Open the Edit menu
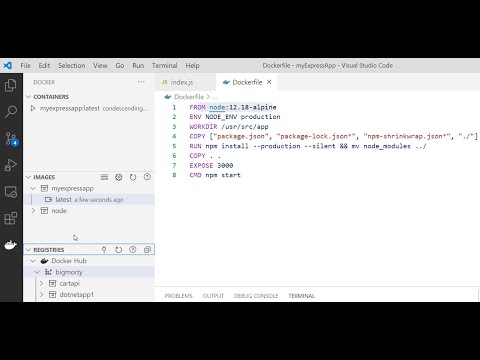This screenshot has width=480, height=360. 44,65
